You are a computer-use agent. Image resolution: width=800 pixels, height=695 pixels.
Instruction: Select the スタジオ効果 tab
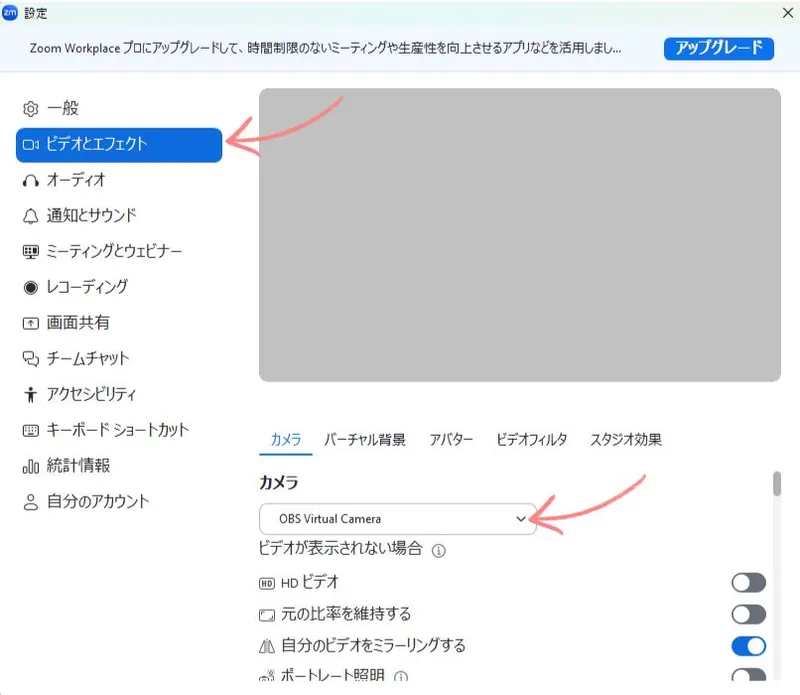coord(625,440)
